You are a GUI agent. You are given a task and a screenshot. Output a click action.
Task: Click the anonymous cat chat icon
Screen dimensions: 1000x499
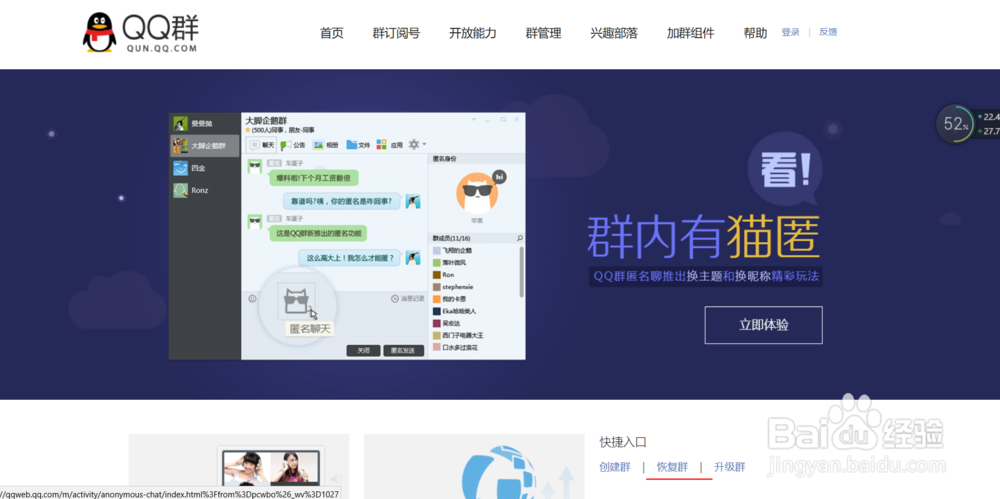296,302
